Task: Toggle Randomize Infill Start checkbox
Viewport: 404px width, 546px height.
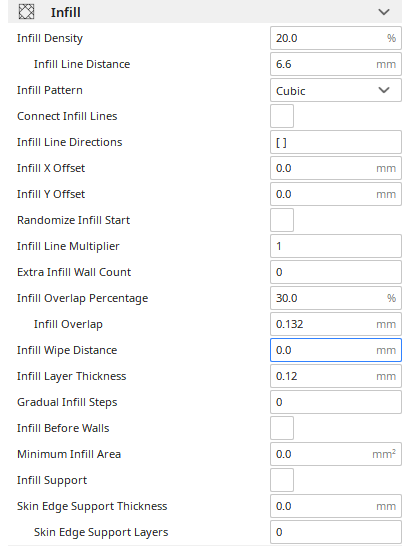Action: [282, 220]
